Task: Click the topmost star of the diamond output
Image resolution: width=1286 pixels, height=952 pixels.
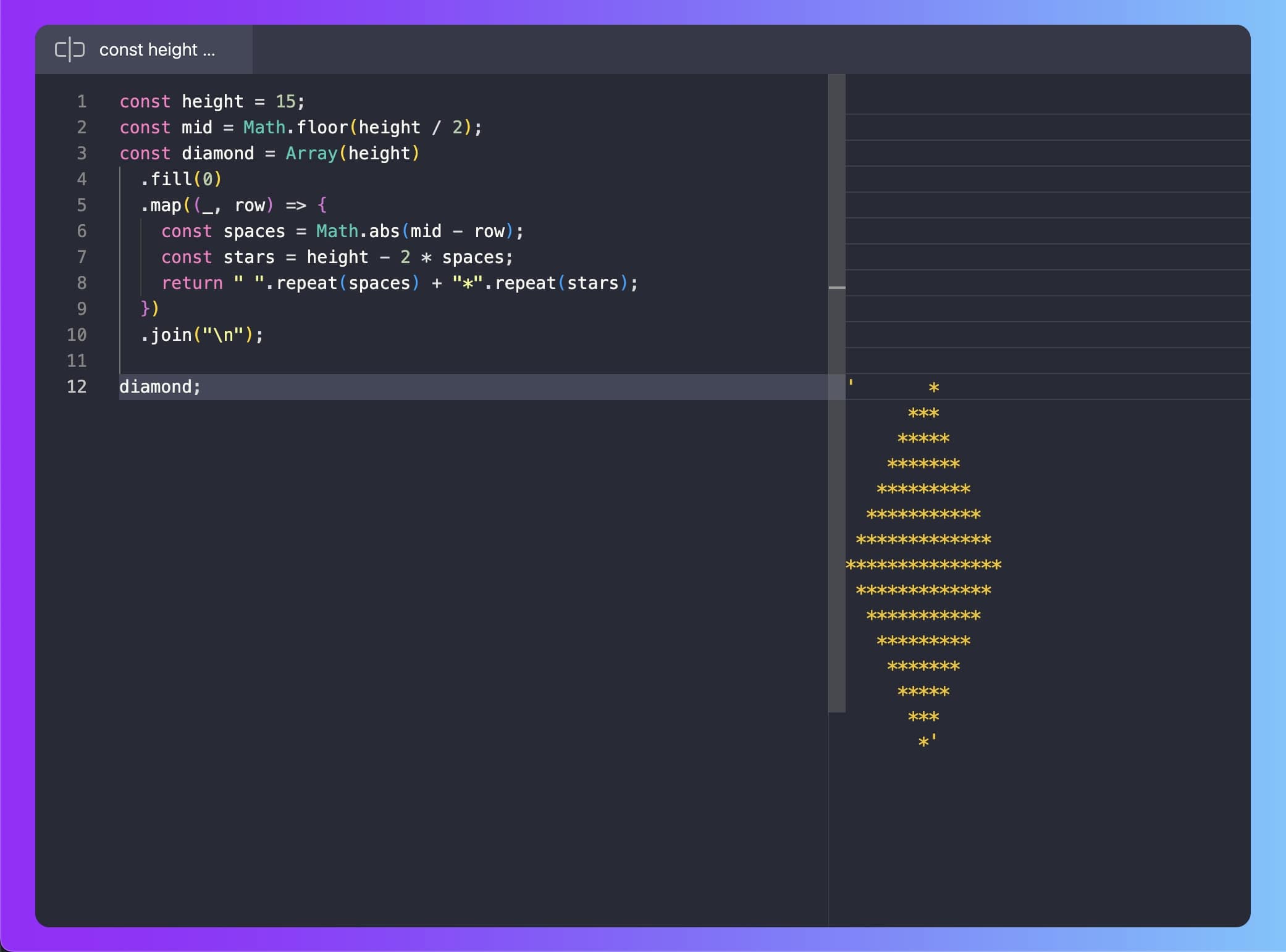Action: (x=934, y=387)
